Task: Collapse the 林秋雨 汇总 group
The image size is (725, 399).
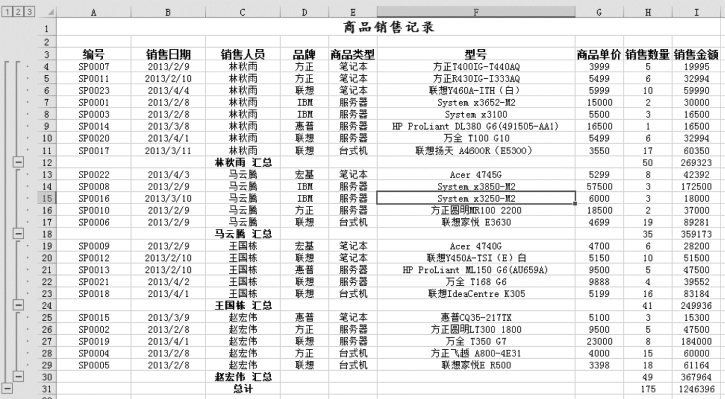Action: [x=18, y=162]
